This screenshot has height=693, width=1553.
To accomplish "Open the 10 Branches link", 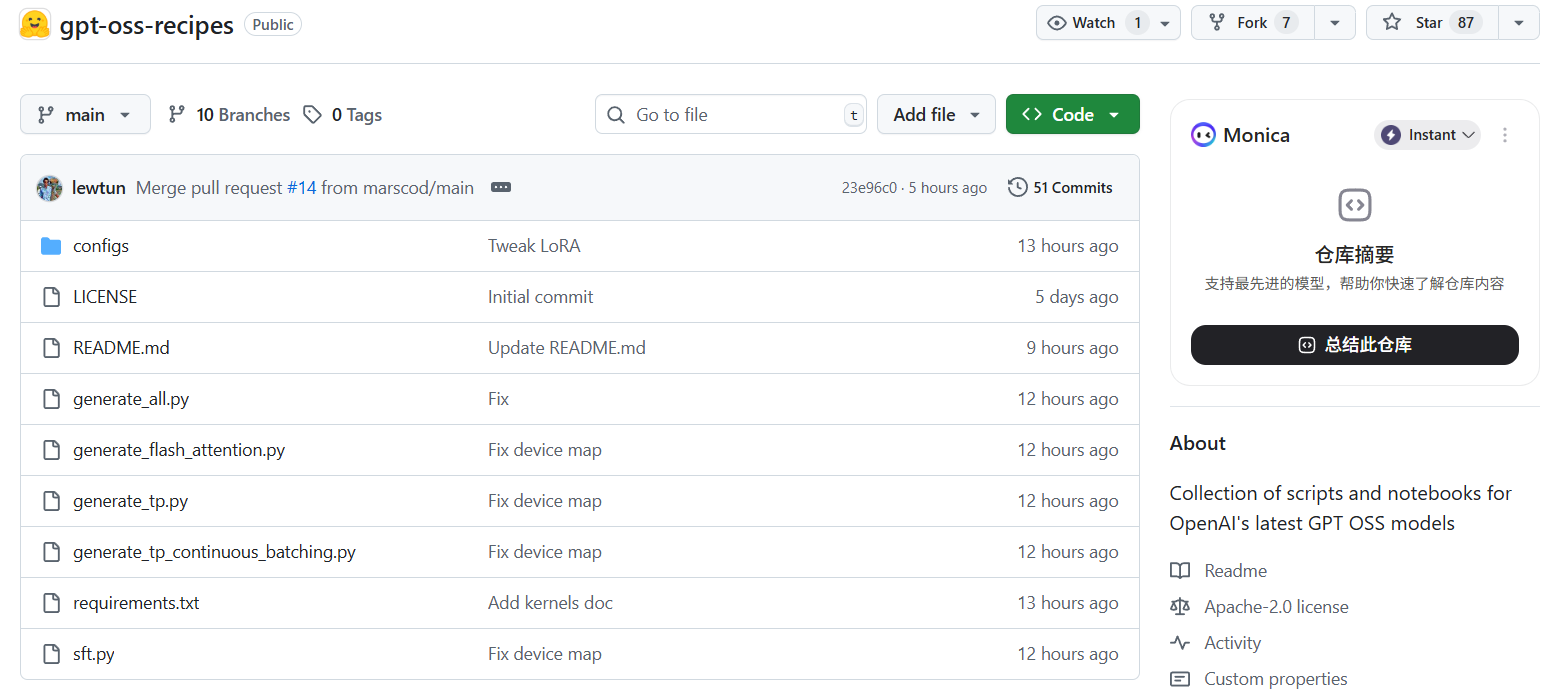I will [229, 115].
